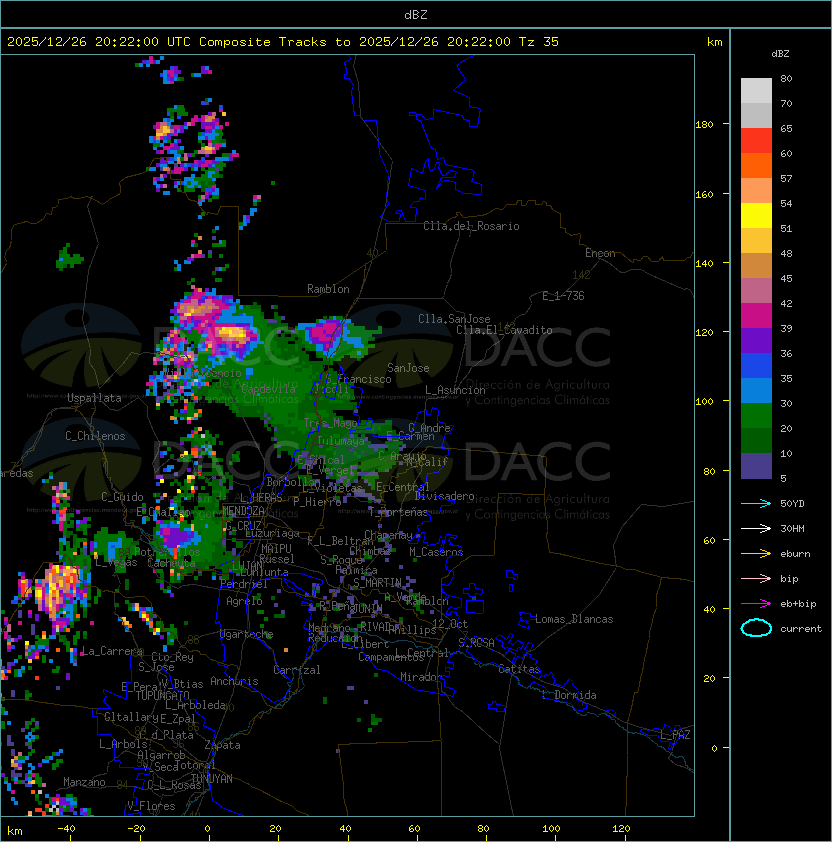
Task: Select the dark green 20 dBZ swatch
Action: coord(756,441)
